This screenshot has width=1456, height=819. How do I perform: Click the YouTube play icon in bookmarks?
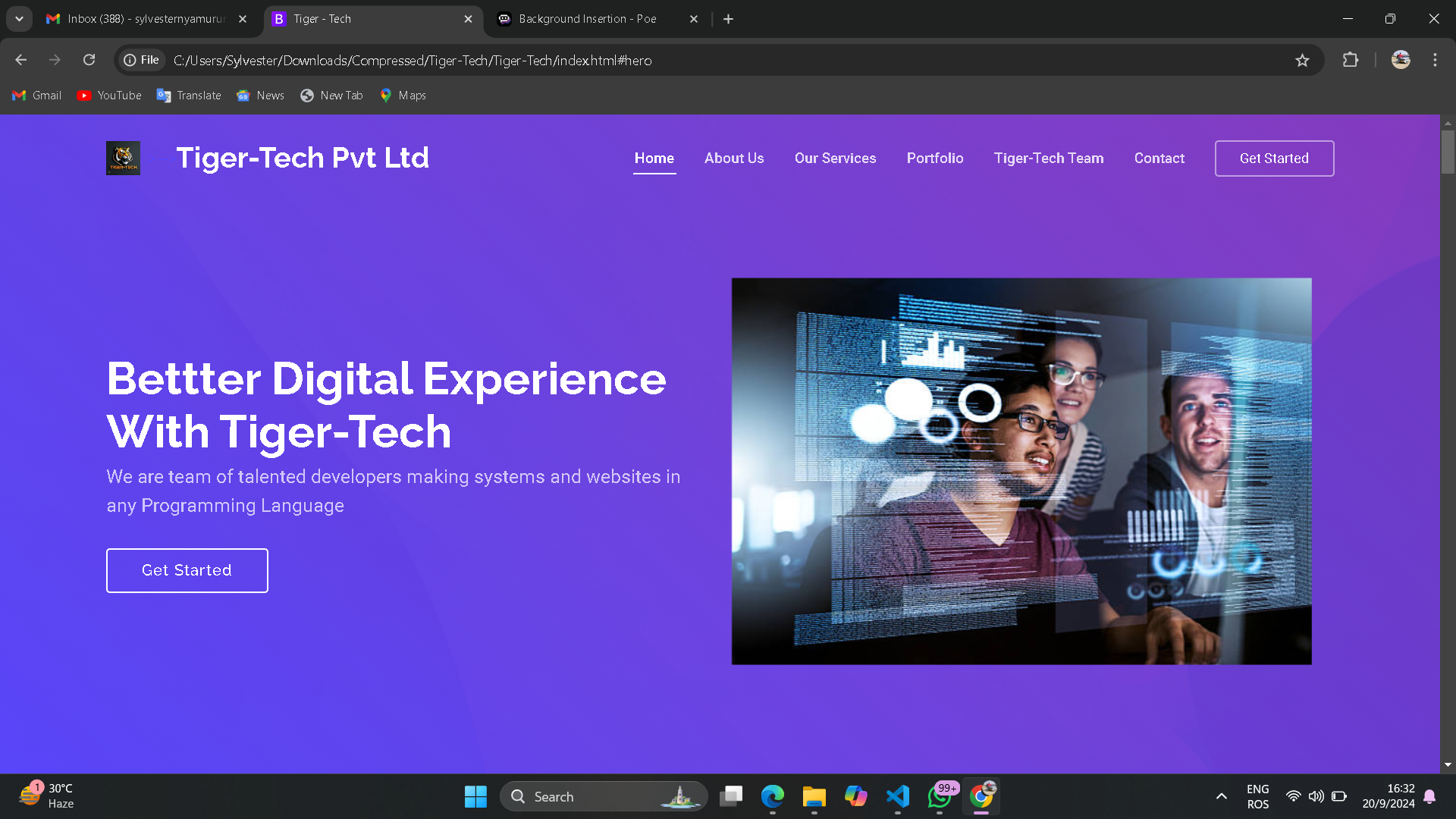(x=84, y=95)
